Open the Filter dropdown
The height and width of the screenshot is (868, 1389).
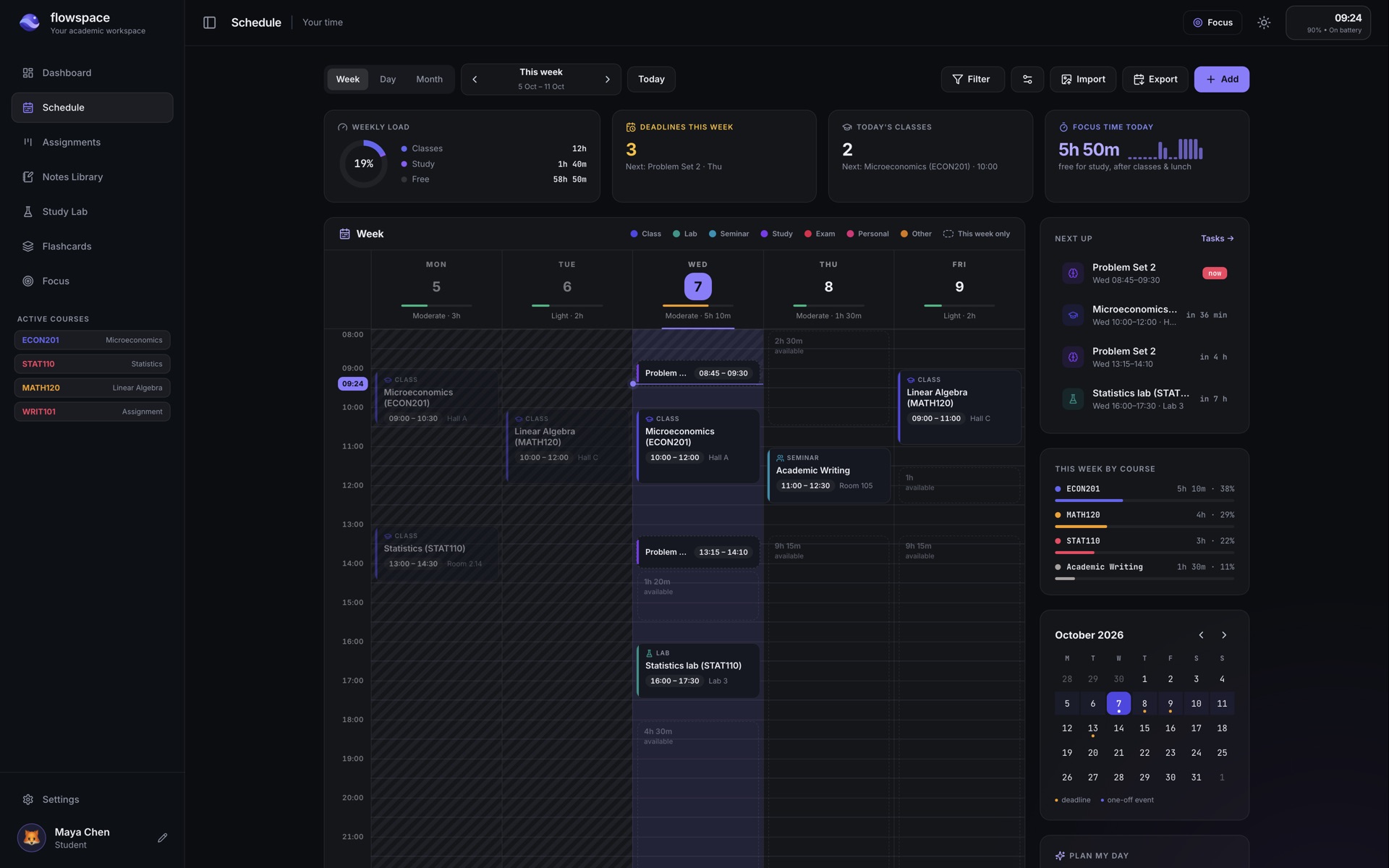point(972,80)
